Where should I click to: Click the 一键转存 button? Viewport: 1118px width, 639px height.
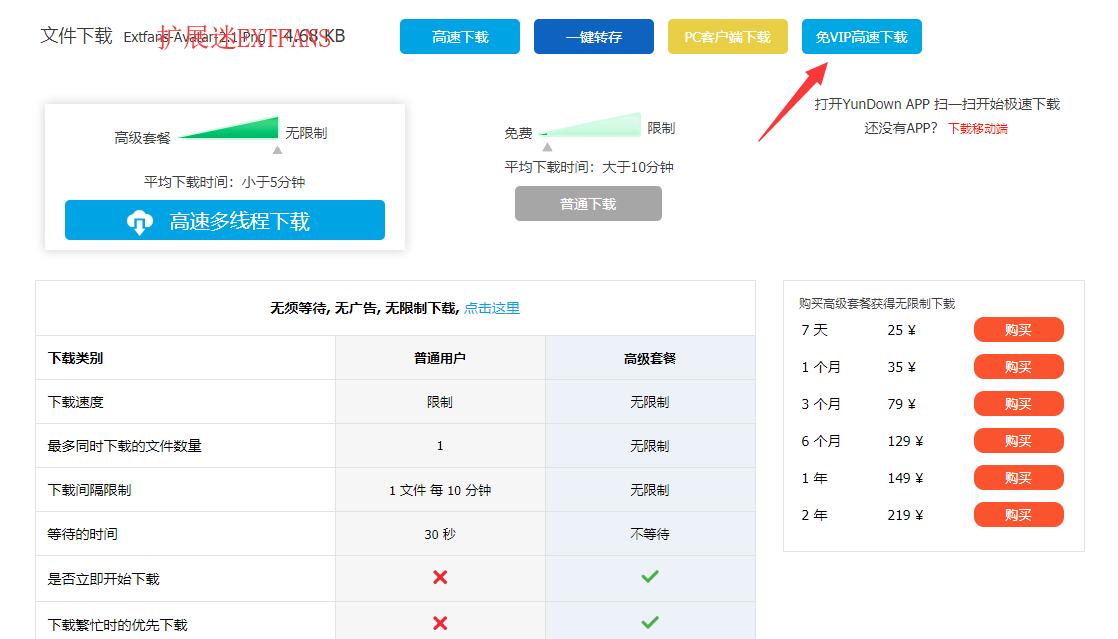[593, 35]
